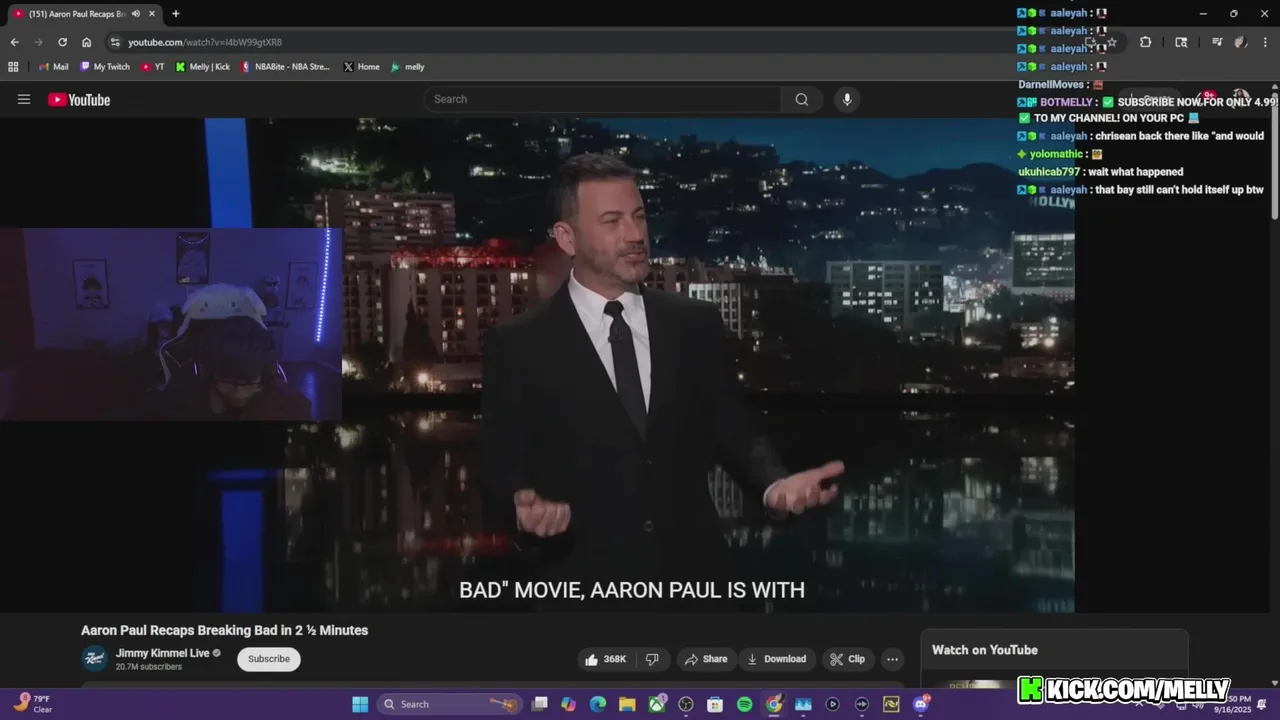Create a clip with Clip button
The height and width of the screenshot is (720, 1280).
[847, 659]
